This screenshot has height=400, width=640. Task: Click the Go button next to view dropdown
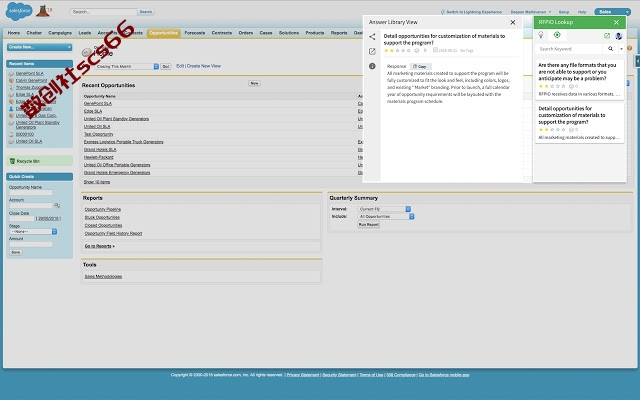[x=166, y=66]
